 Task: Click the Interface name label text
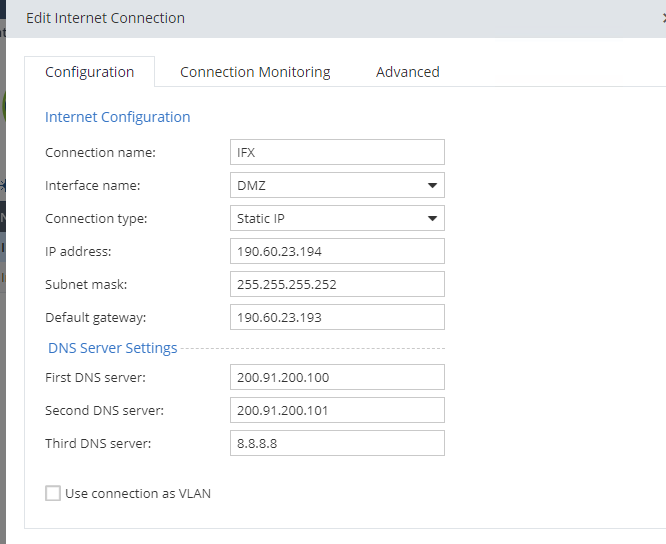coord(93,185)
